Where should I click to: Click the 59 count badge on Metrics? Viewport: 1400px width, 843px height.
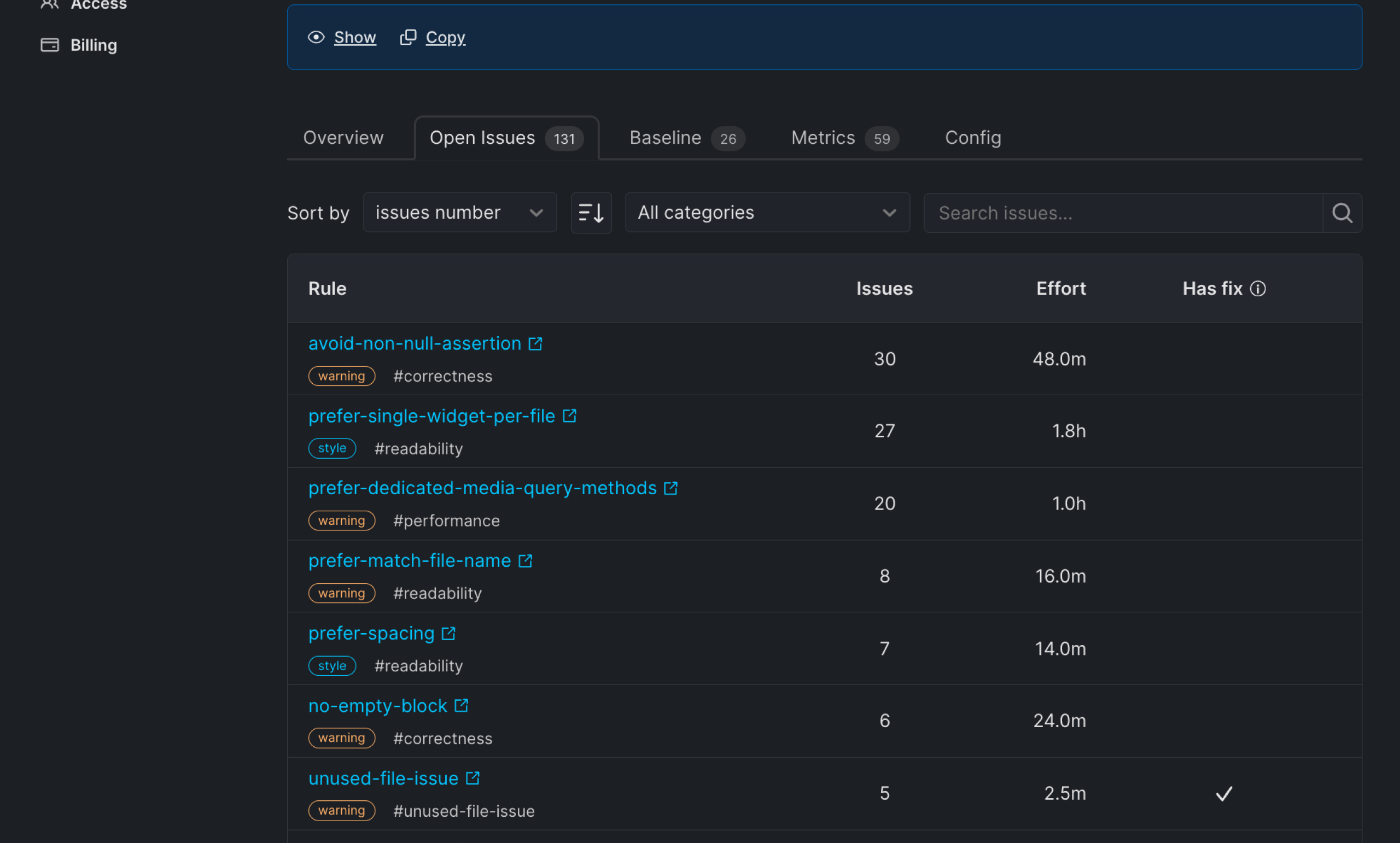pos(881,139)
